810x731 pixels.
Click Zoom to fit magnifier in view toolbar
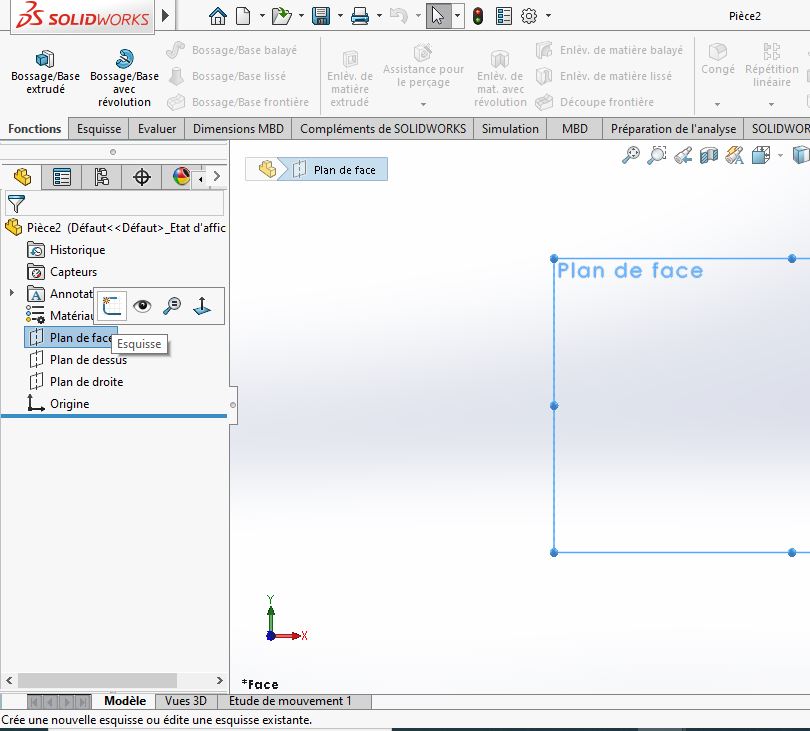(x=631, y=155)
